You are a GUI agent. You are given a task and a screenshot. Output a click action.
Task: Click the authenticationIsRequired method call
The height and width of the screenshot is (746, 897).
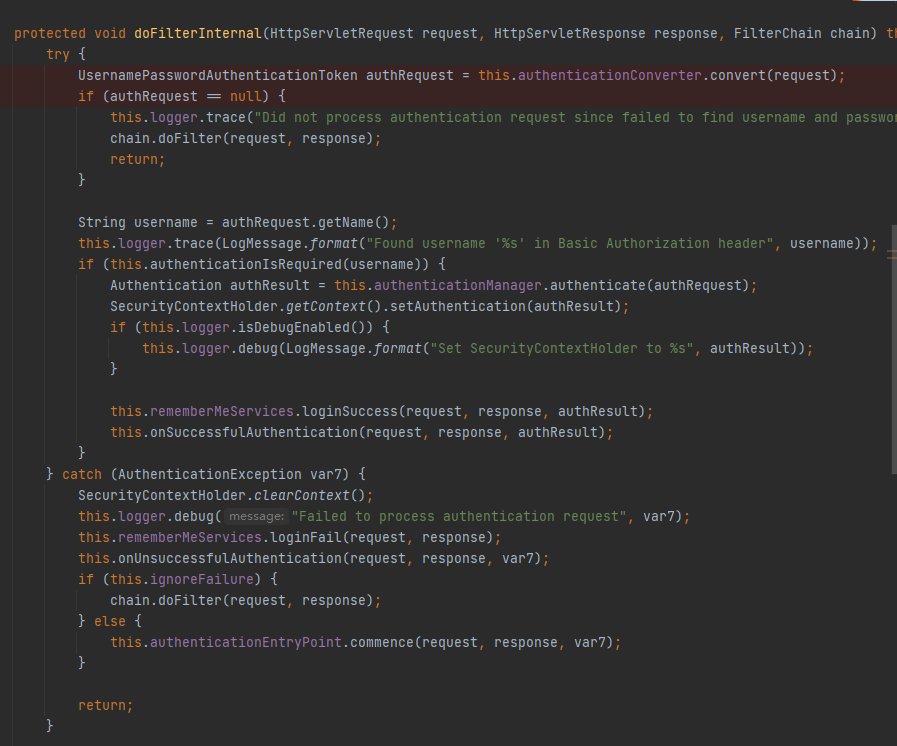click(246, 264)
